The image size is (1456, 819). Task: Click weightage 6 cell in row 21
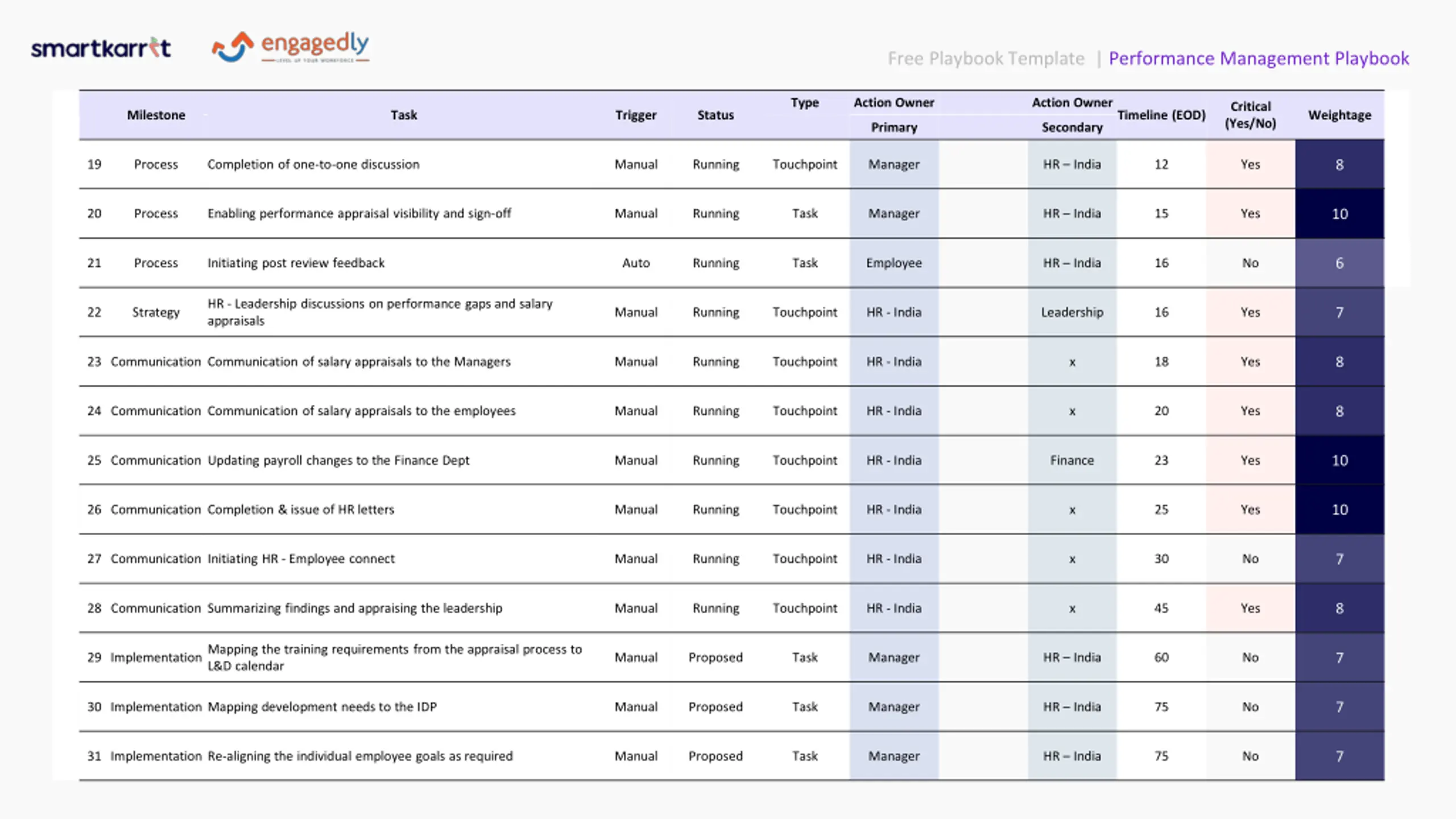(x=1339, y=263)
